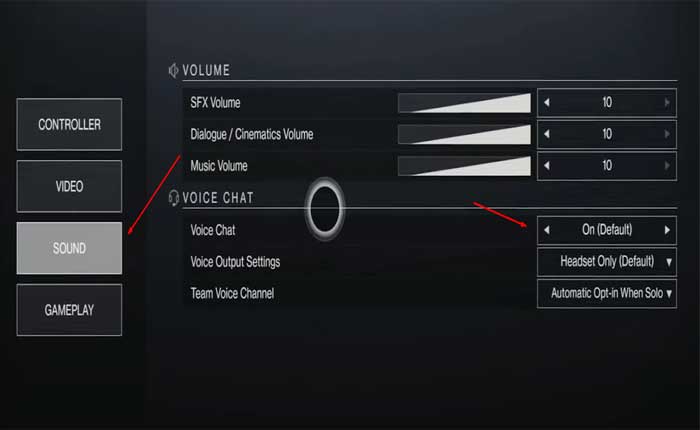Click the Music Volume slider bar
700x430 pixels.
coord(464,166)
